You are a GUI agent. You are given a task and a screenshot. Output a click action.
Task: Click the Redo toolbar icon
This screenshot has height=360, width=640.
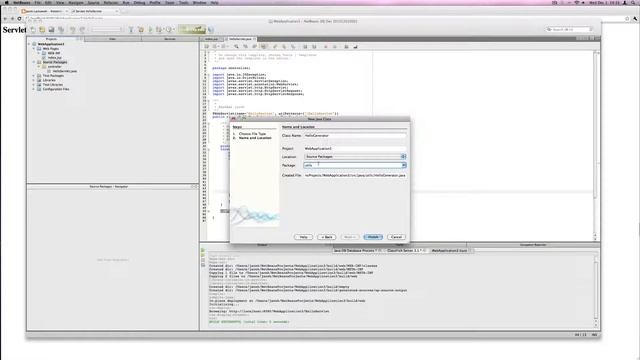click(82, 29)
